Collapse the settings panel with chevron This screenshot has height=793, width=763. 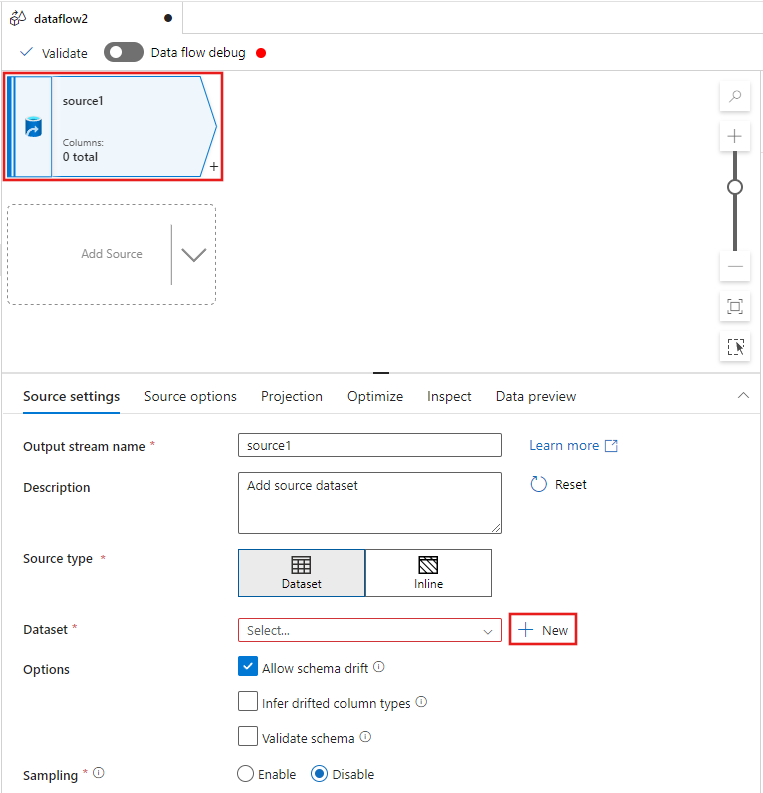coord(743,395)
